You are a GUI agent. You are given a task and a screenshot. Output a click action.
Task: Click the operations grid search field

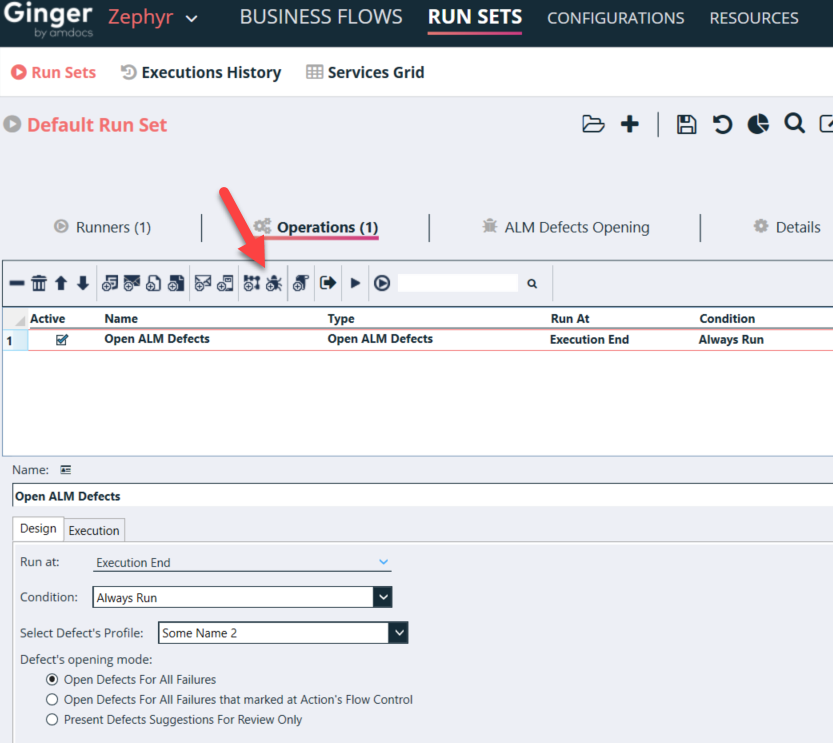click(458, 283)
